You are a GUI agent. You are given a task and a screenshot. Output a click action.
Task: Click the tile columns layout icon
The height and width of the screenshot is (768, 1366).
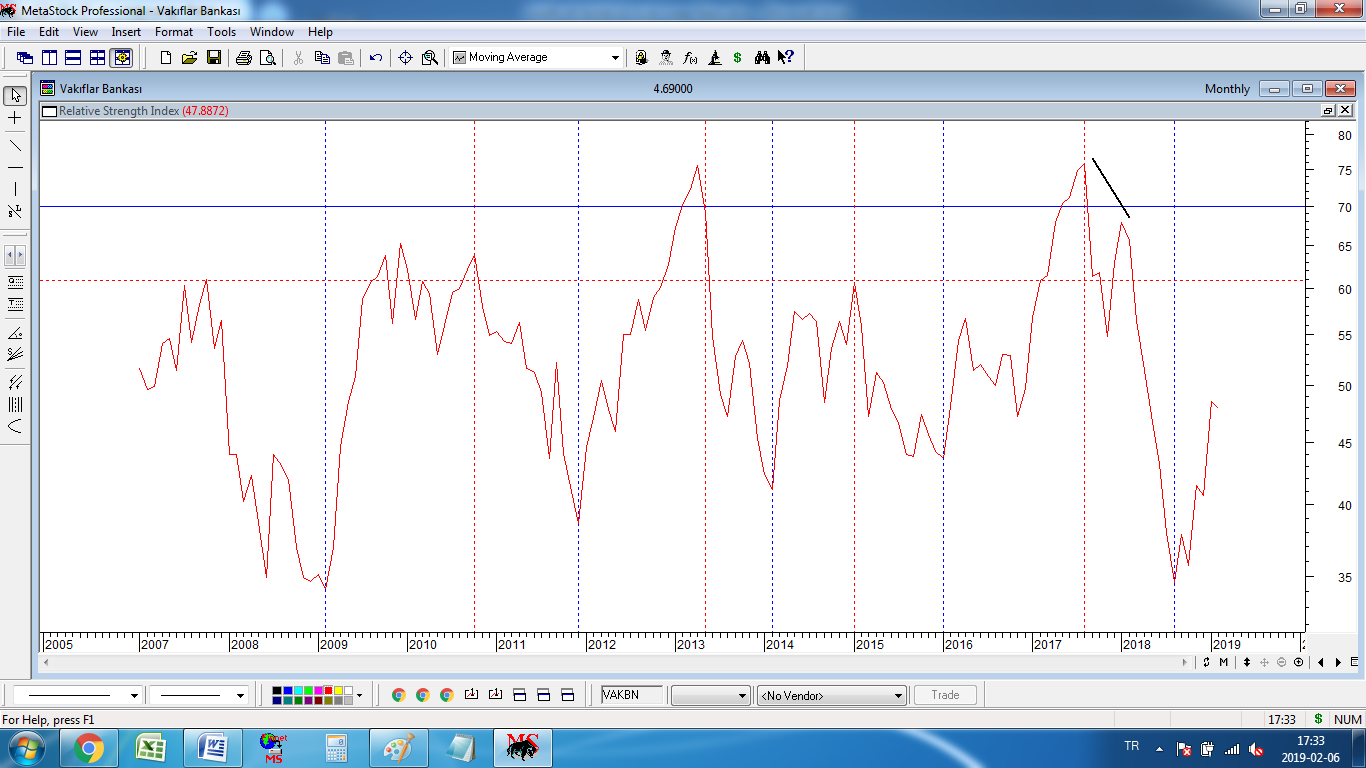[49, 58]
